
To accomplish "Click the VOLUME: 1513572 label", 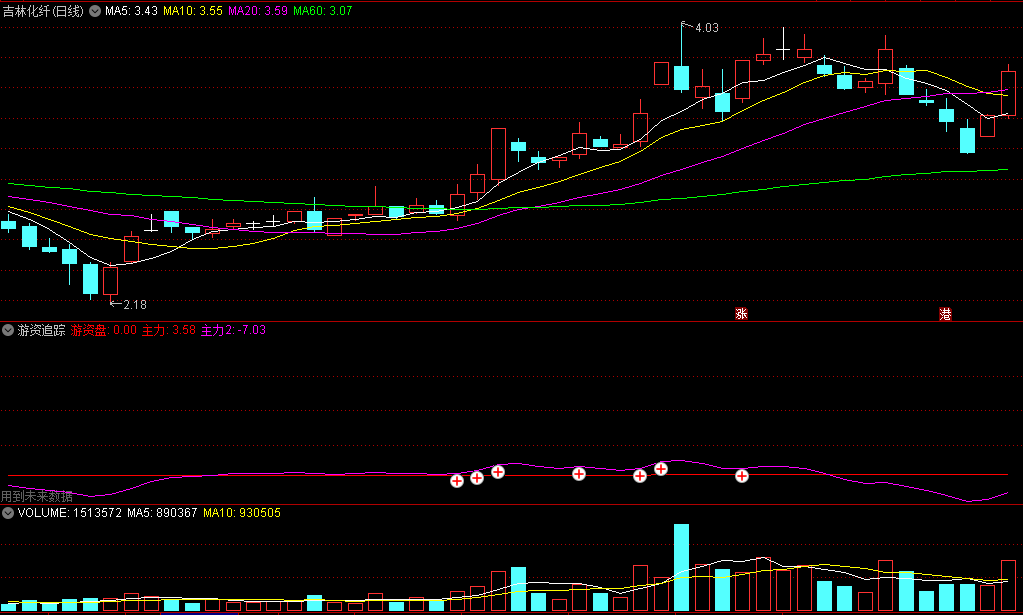I will [70, 513].
